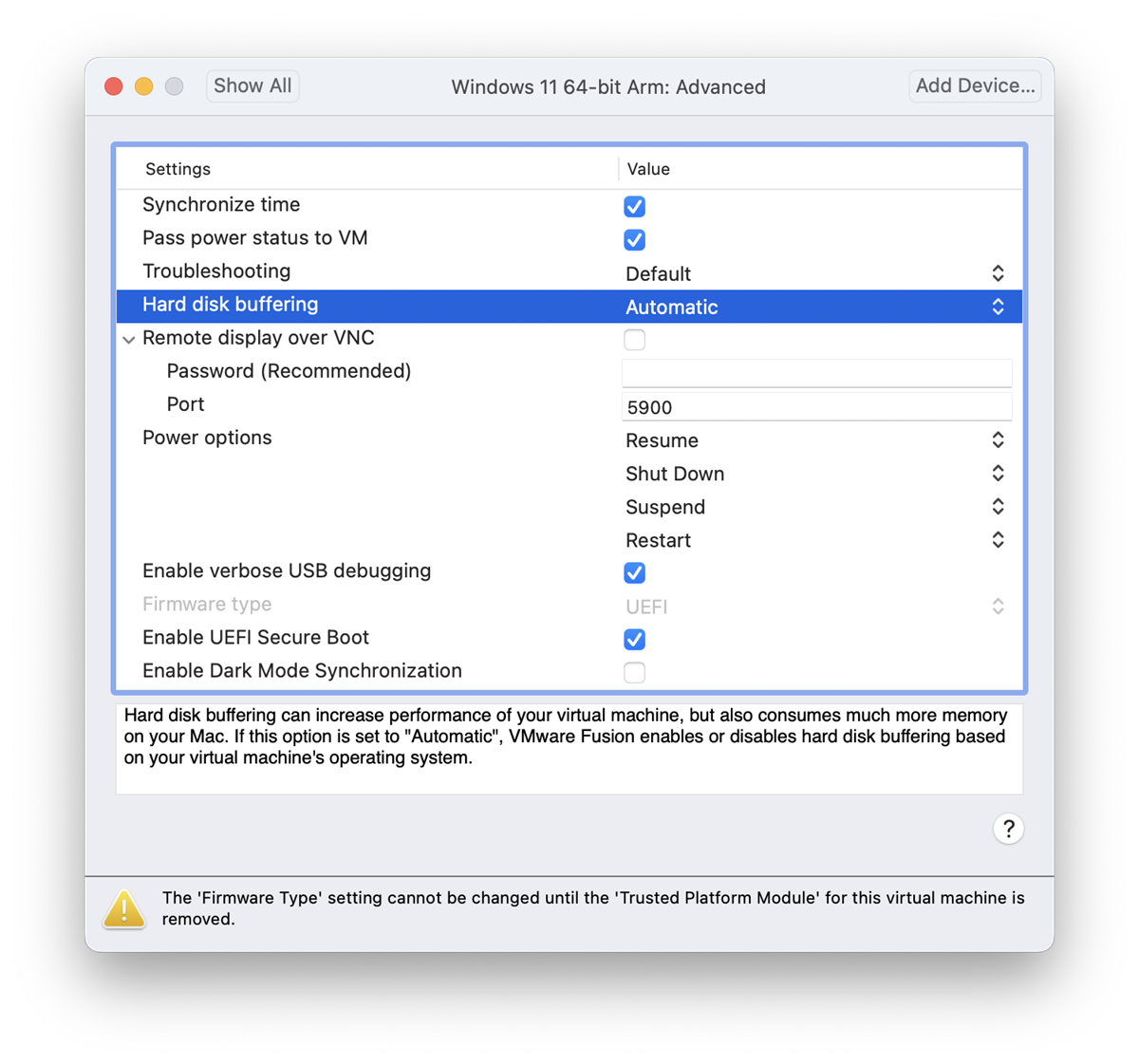This screenshot has width=1139, height=1064.
Task: Click the Show All button
Action: (x=252, y=85)
